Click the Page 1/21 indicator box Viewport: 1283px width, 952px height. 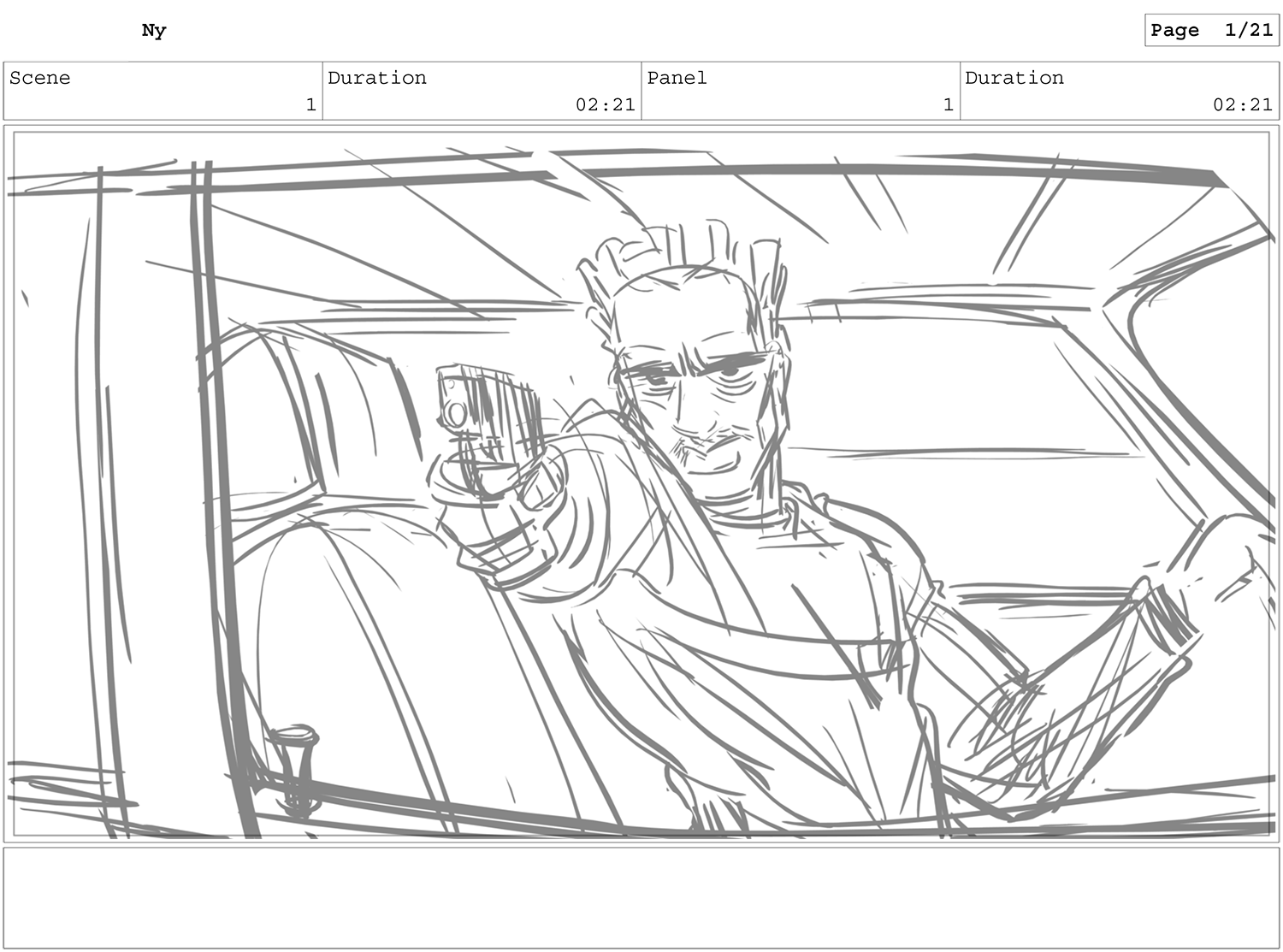pyautogui.click(x=1211, y=30)
